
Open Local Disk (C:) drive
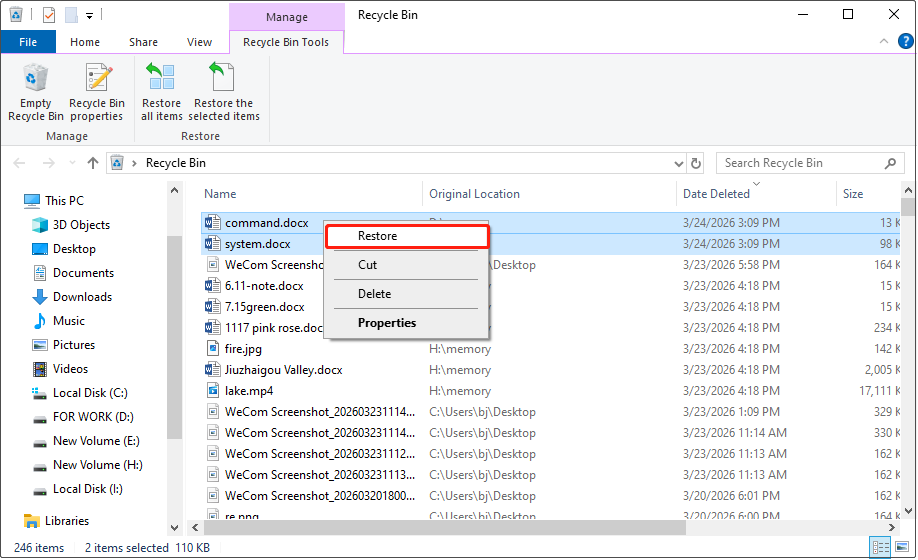79,393
